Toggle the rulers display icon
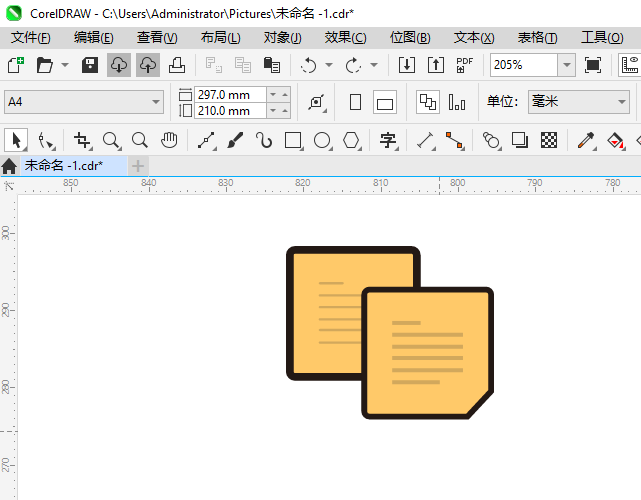This screenshot has height=500, width=641. (x=630, y=65)
